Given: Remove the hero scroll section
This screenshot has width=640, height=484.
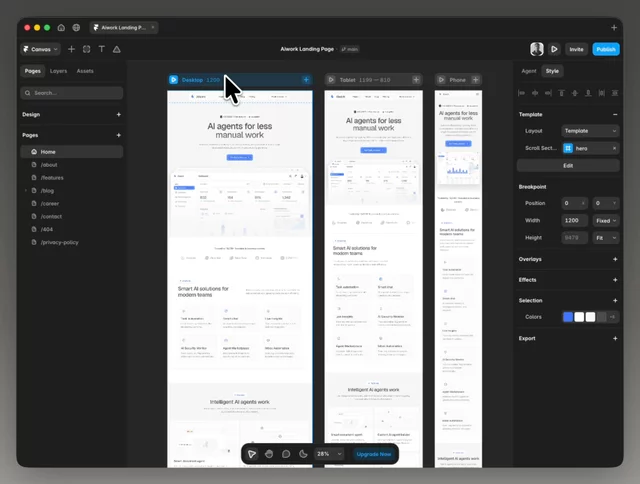Looking at the screenshot, I should 614,148.
